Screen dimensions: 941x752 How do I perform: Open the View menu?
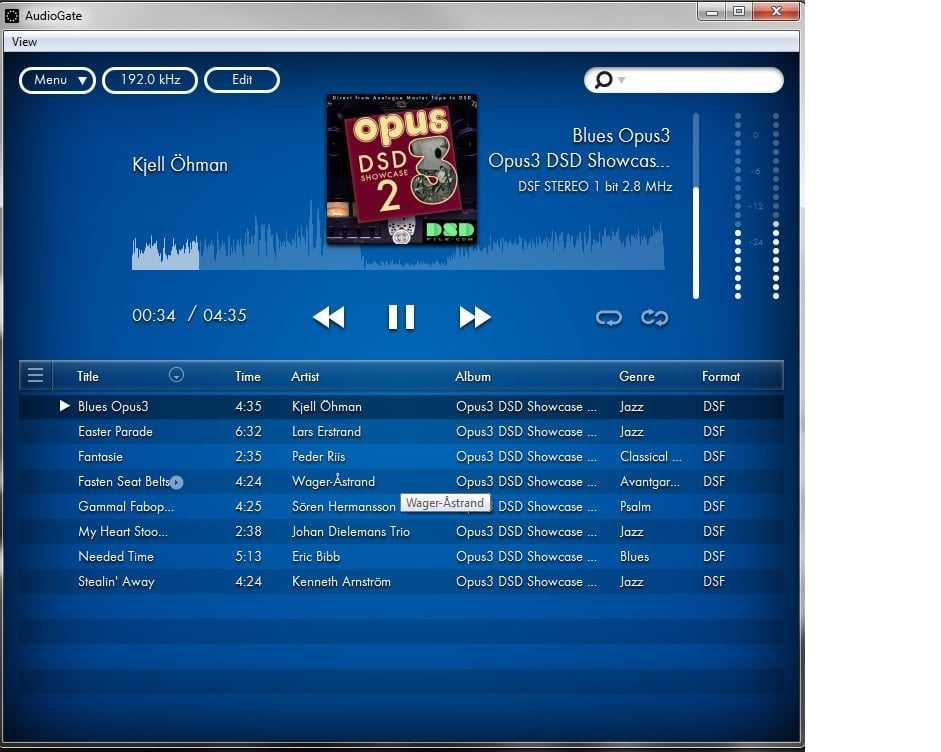click(x=25, y=42)
